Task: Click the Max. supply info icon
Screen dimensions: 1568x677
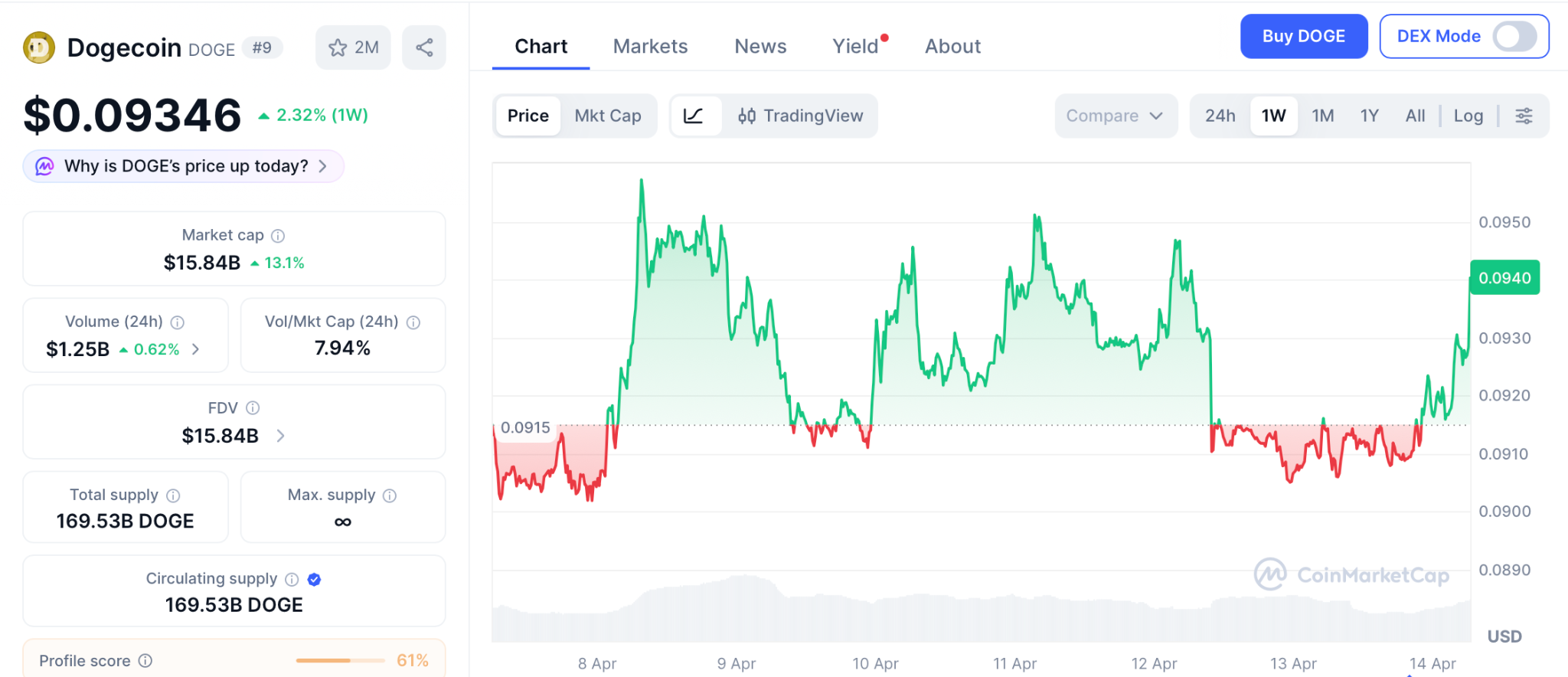Action: click(390, 495)
